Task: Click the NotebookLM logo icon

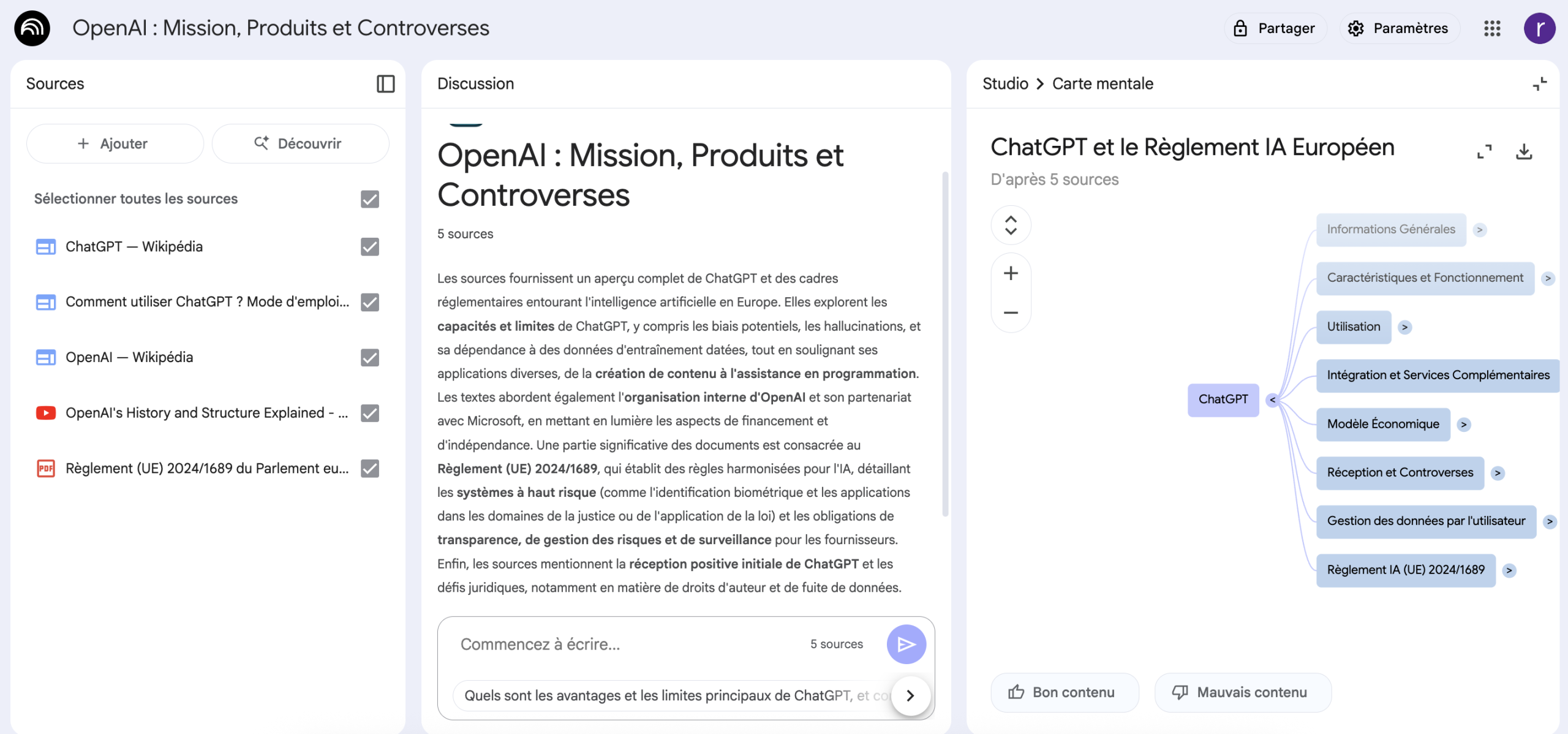Action: click(32, 28)
